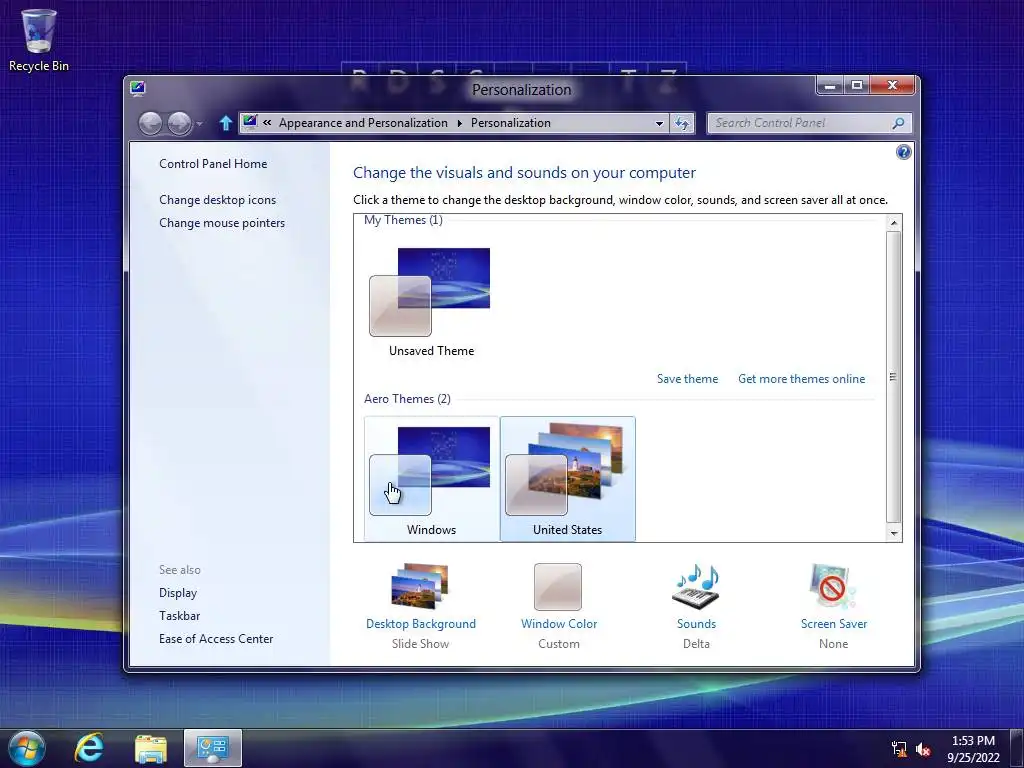
Task: Open recent pages dropdown beside Forward arrow
Action: click(x=200, y=123)
